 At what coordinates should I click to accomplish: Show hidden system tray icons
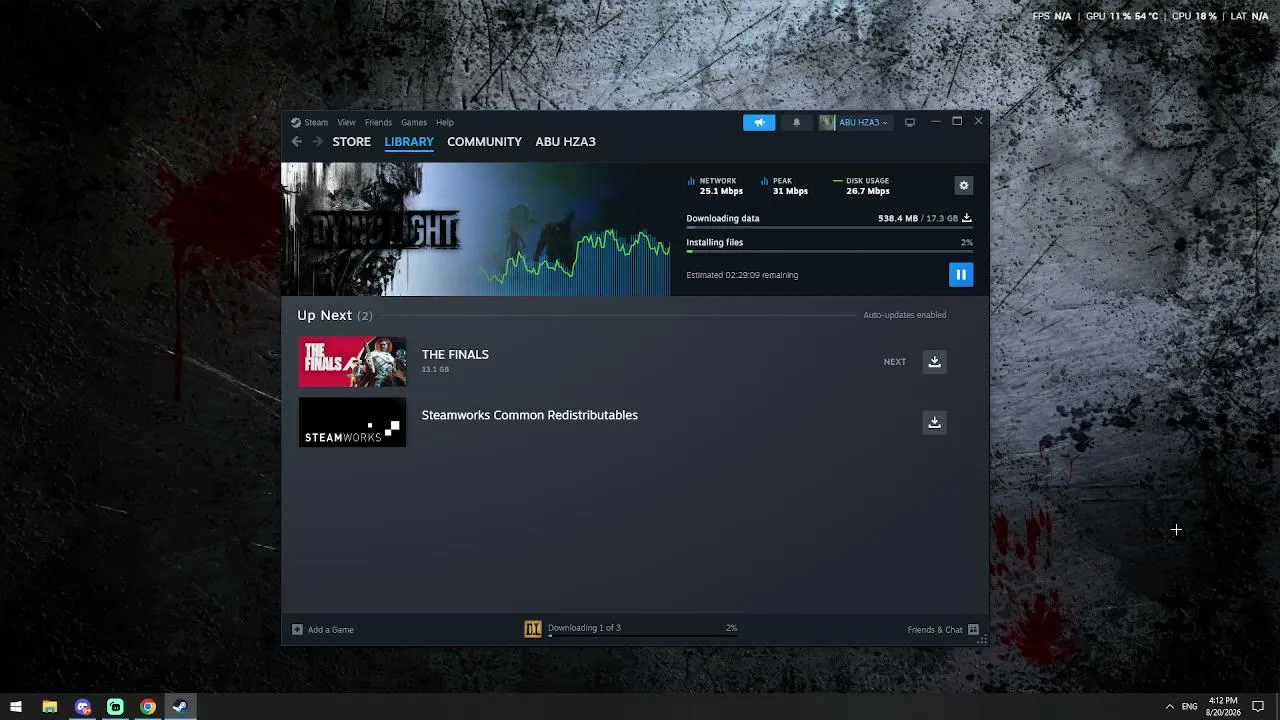(1169, 707)
